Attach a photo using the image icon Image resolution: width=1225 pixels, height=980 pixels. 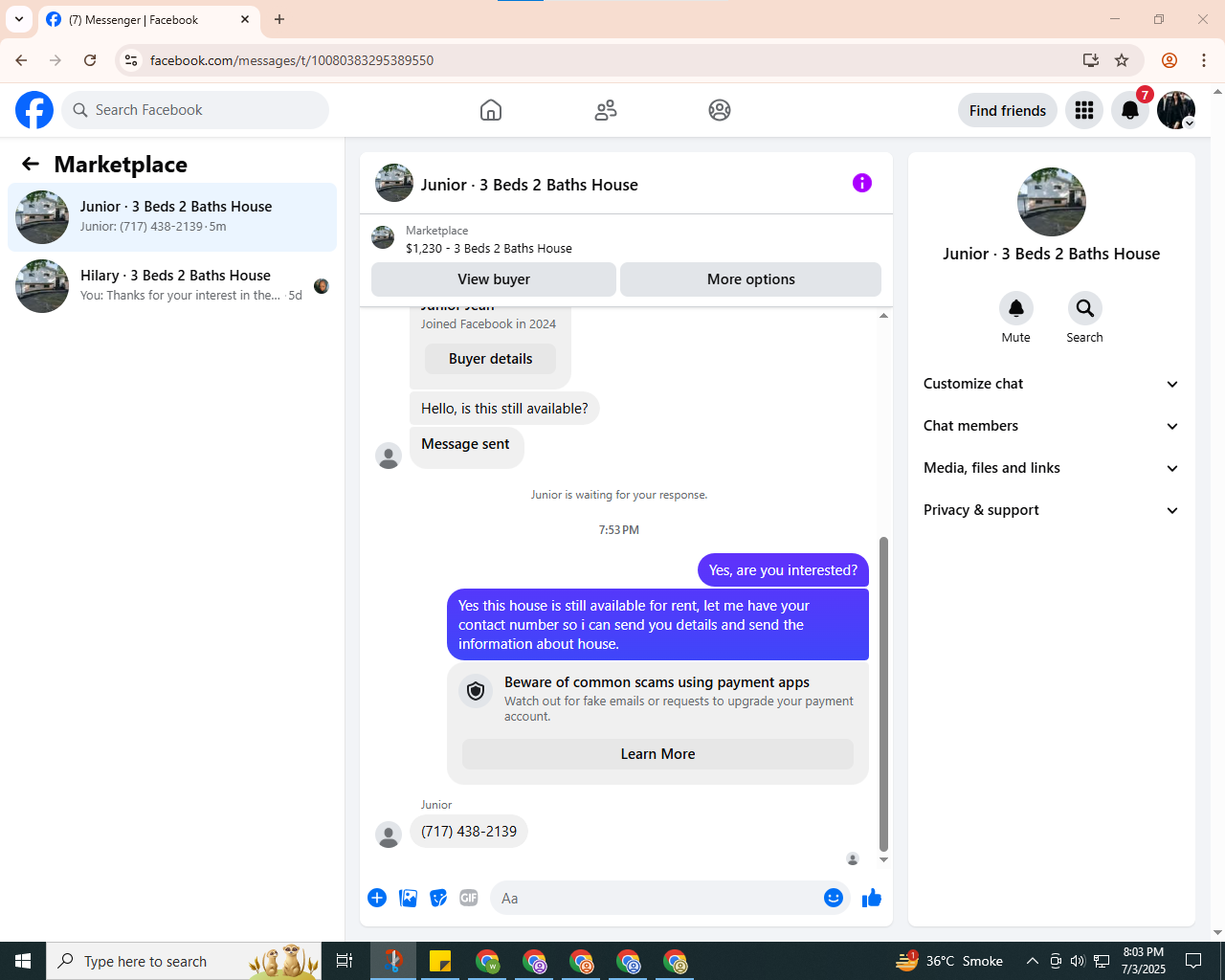[x=408, y=898]
